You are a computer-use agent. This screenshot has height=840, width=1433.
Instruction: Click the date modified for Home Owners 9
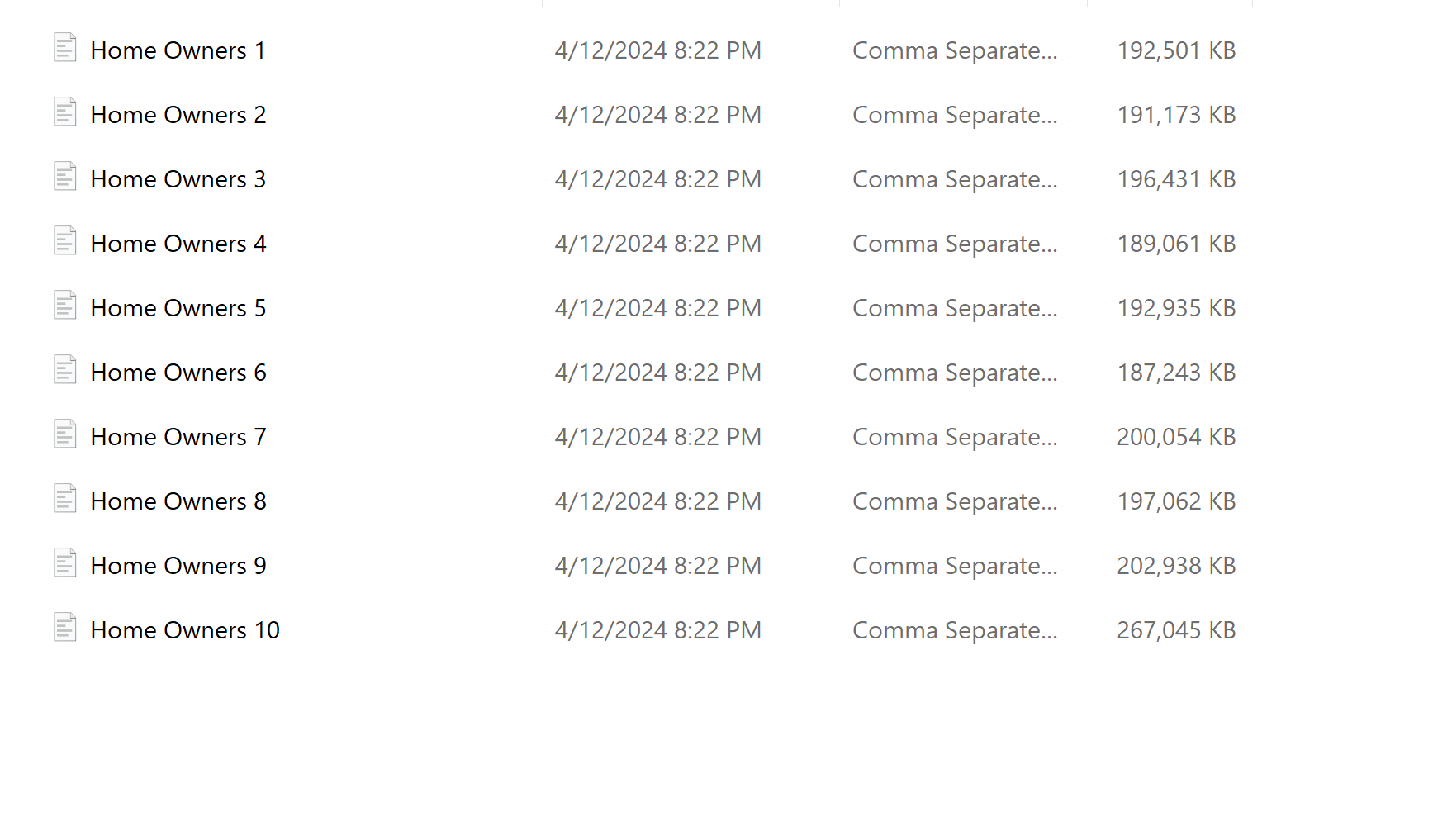pyautogui.click(x=657, y=566)
